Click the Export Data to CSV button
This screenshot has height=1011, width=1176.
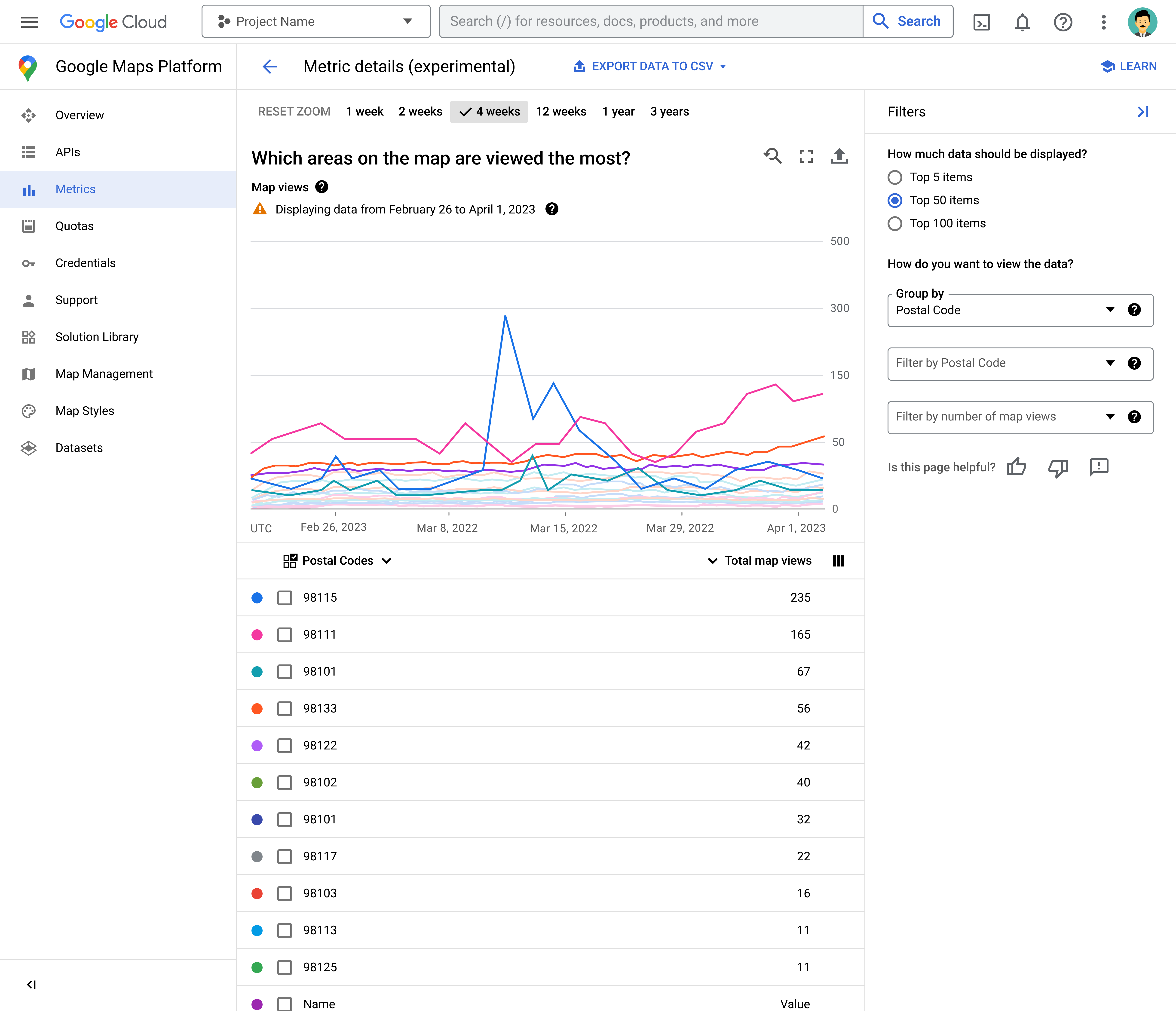pos(651,67)
